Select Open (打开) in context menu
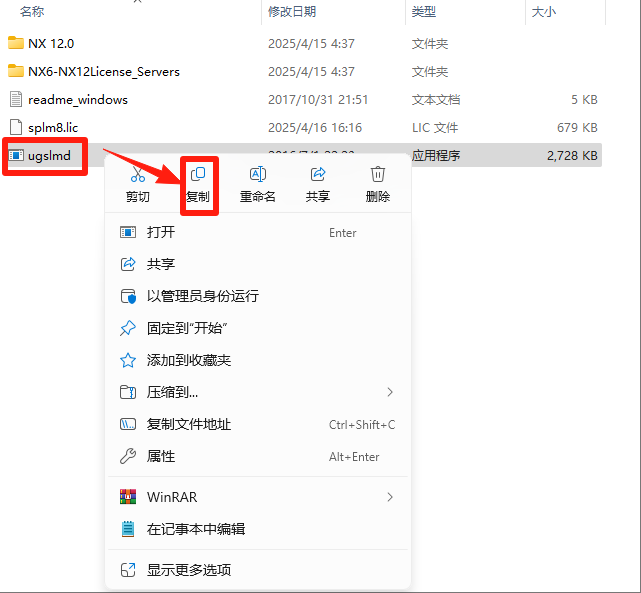The width and height of the screenshot is (641, 593). (160, 232)
